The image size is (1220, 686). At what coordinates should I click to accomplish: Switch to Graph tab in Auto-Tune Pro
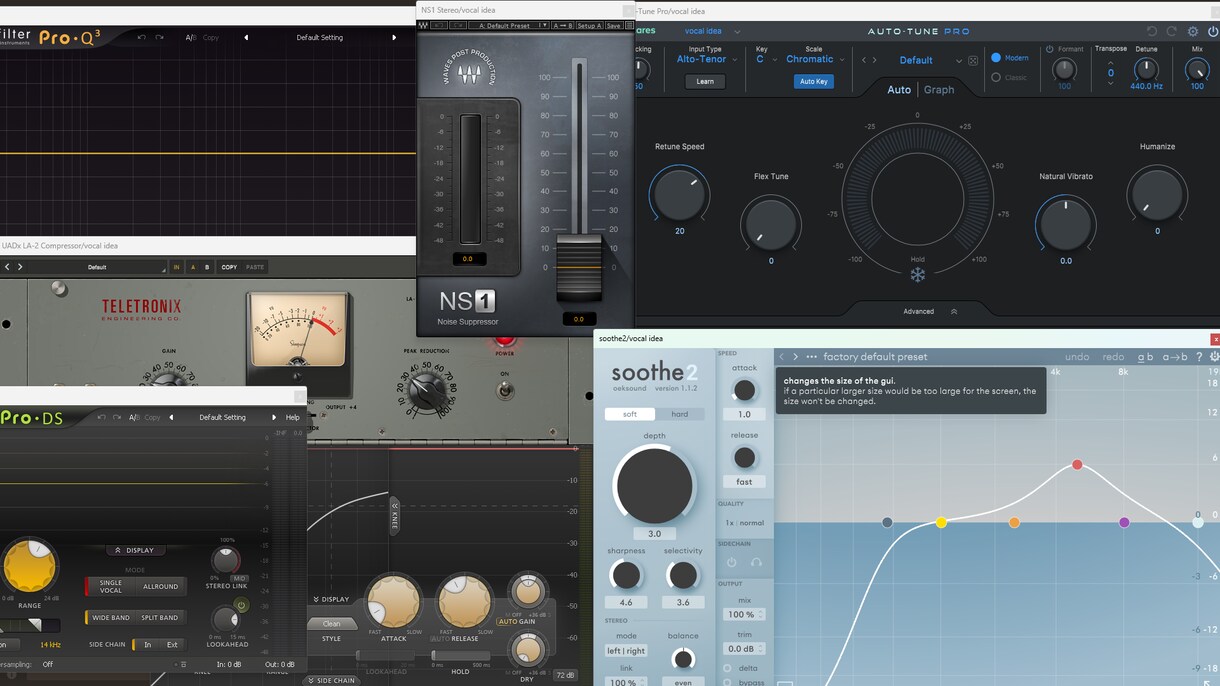(938, 90)
